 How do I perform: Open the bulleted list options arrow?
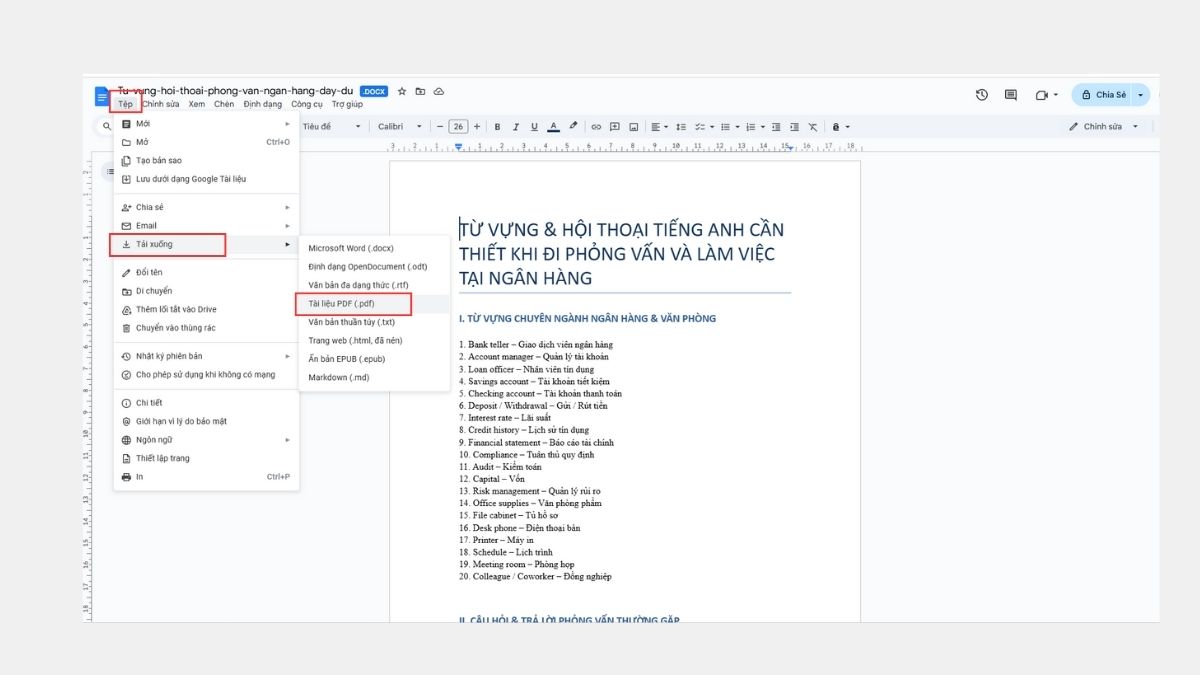(x=737, y=127)
